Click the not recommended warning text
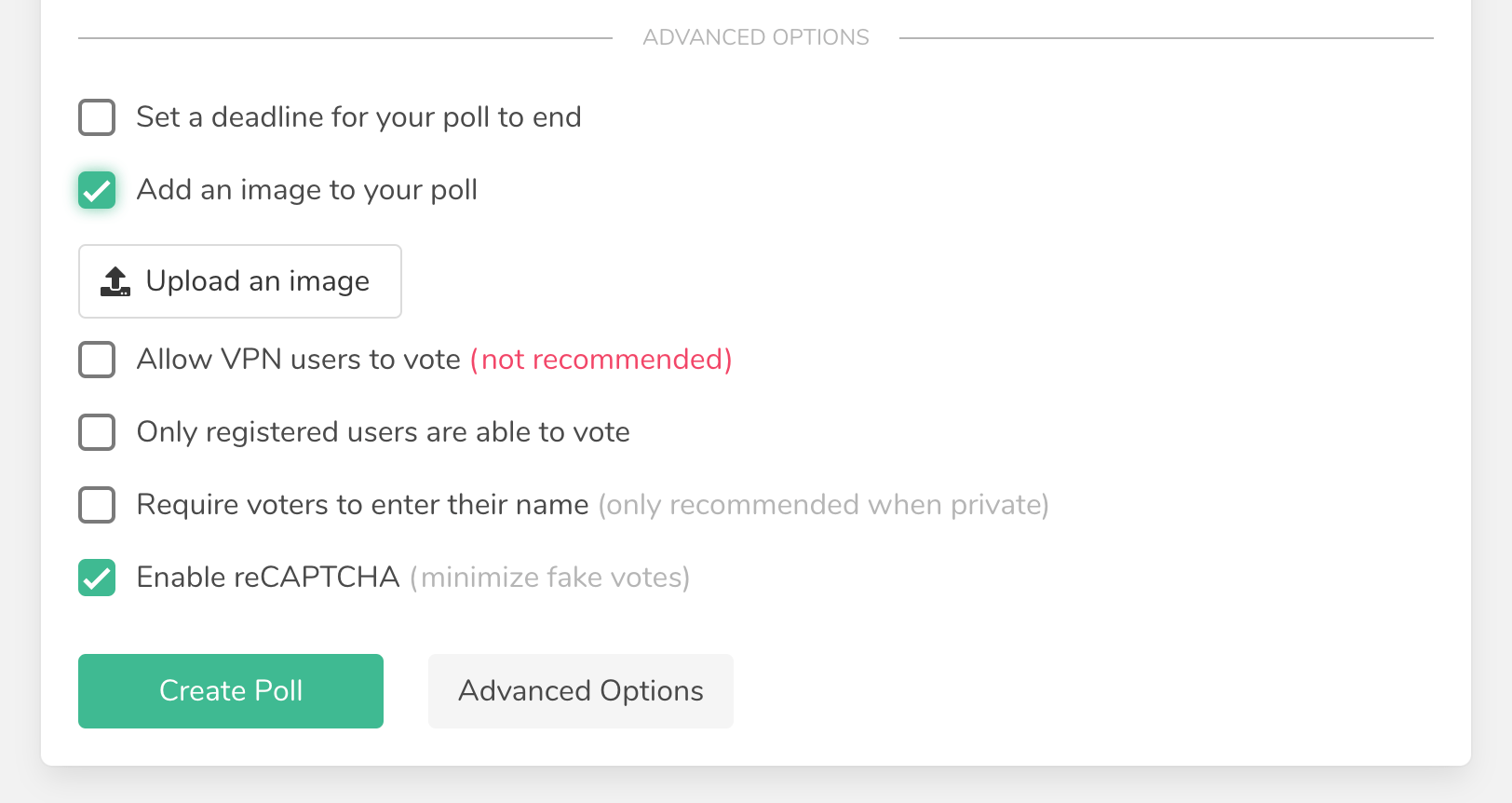Viewport: 1512px width, 803px height. tap(601, 360)
